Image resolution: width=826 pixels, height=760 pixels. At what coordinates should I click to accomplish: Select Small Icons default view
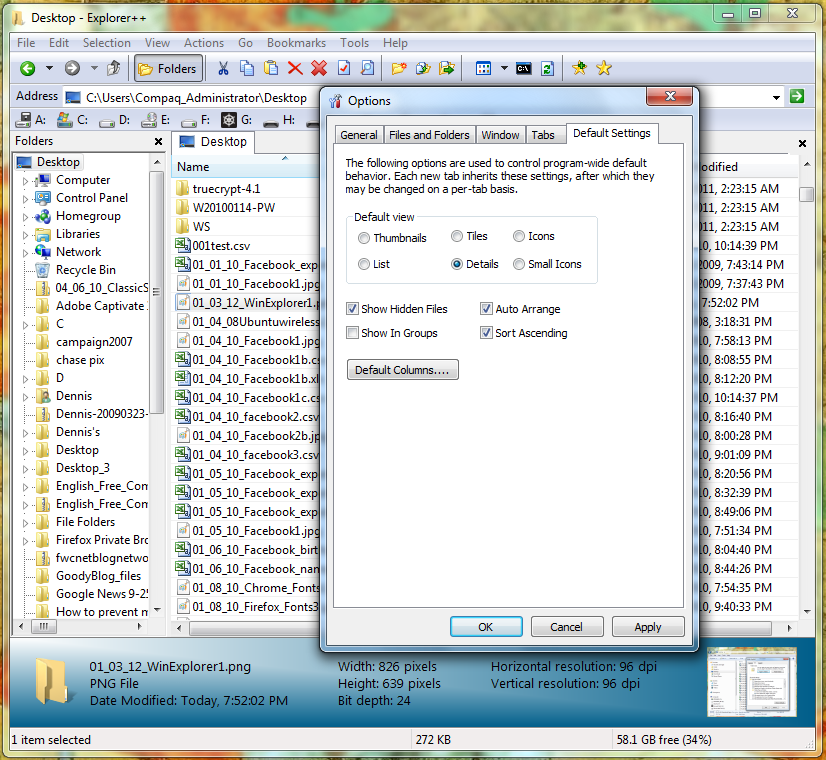pos(547,264)
